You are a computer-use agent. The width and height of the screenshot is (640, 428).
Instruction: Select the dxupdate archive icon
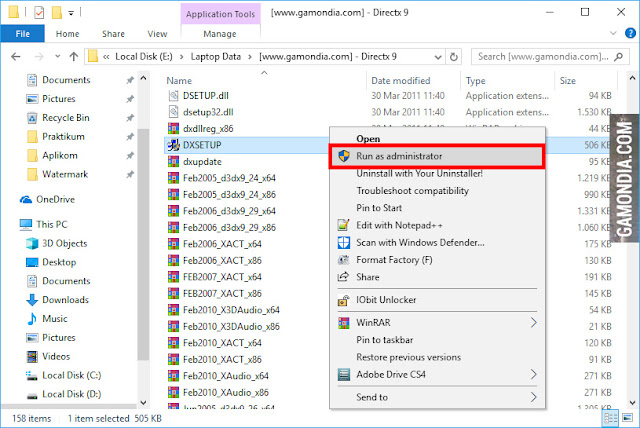(173, 162)
